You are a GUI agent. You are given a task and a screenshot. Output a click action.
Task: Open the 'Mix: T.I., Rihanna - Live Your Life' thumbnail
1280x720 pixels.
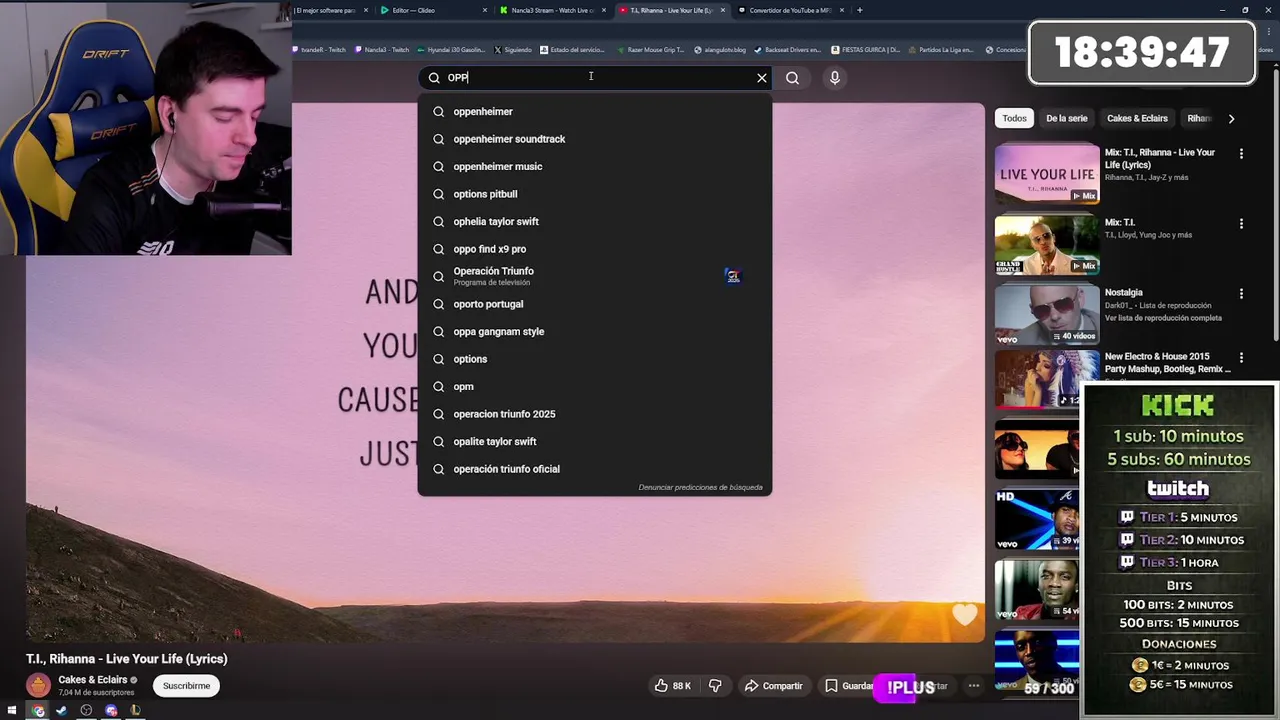[x=1047, y=174]
